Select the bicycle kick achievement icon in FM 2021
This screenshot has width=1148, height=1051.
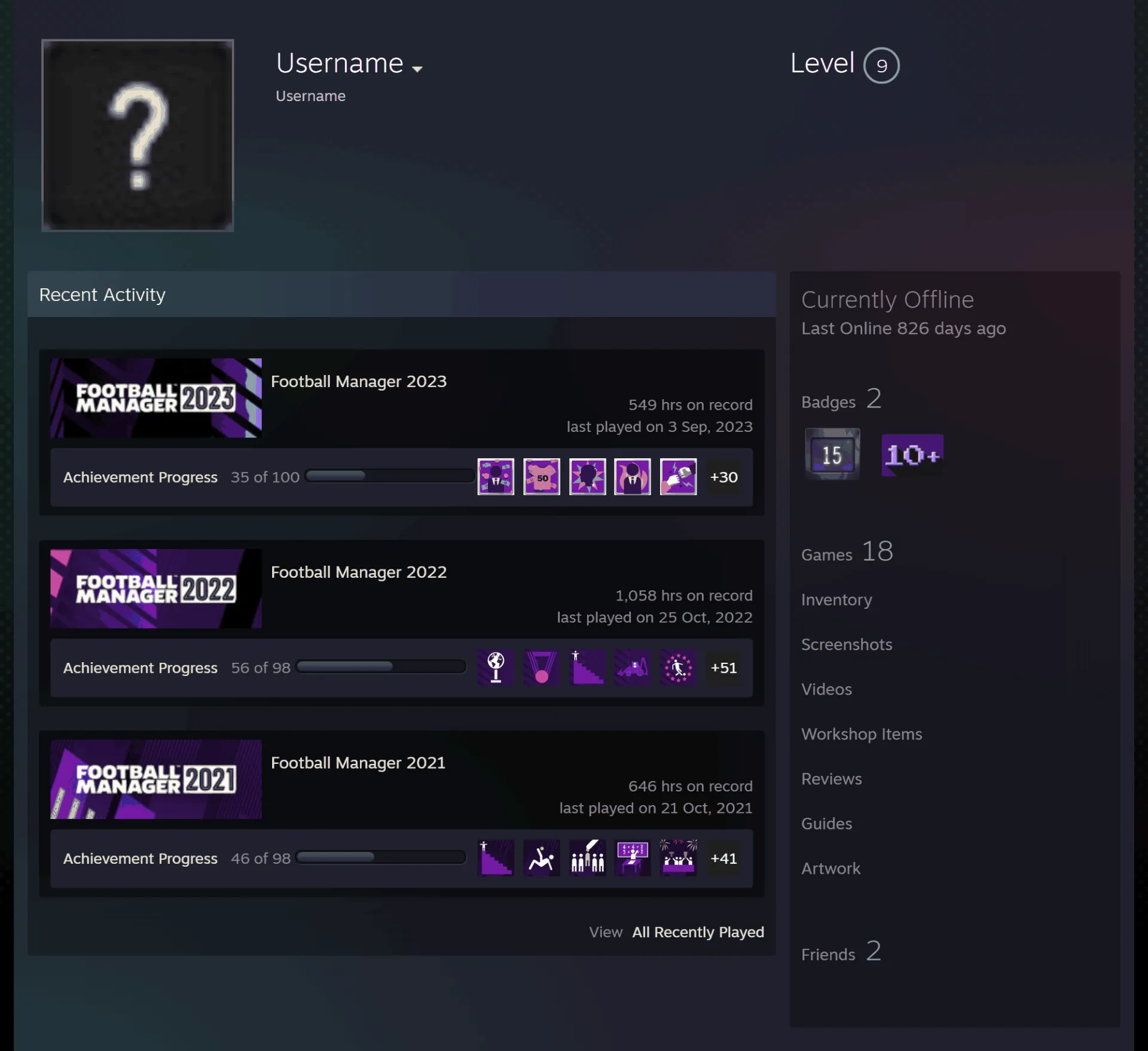click(542, 858)
